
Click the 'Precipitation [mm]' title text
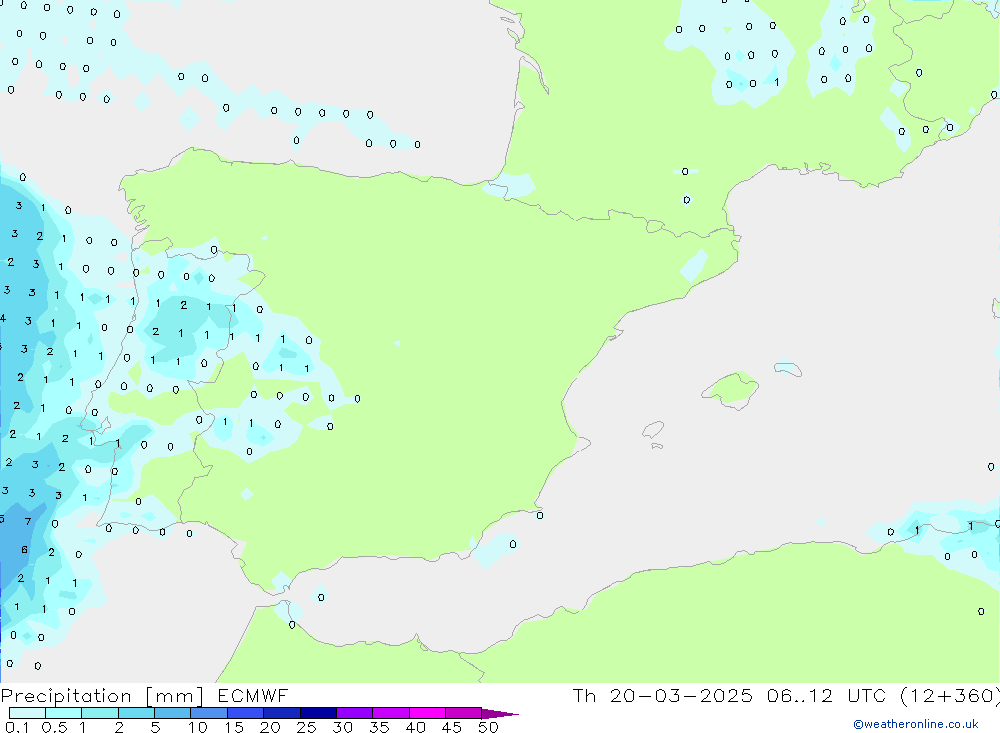point(102,696)
